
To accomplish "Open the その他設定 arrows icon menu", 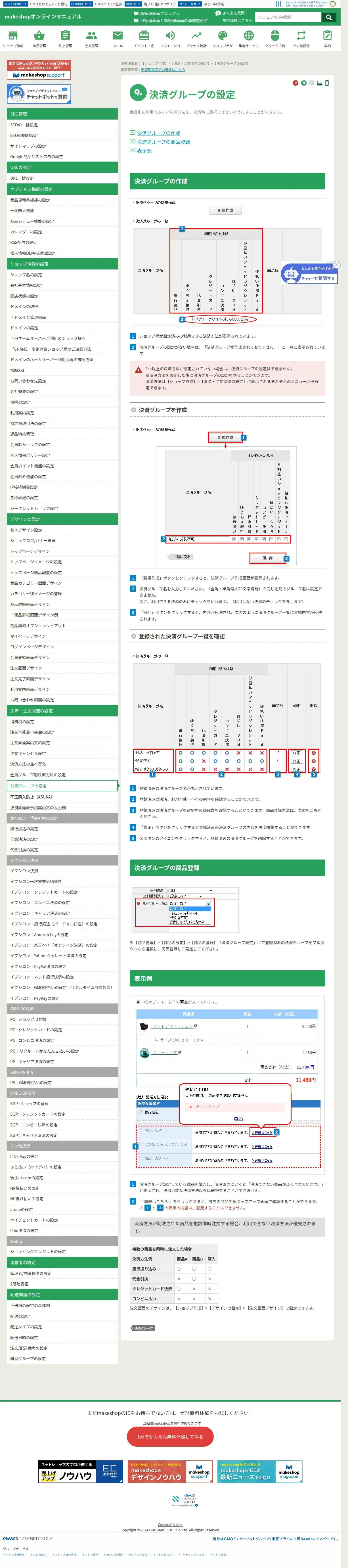I will point(301,38).
